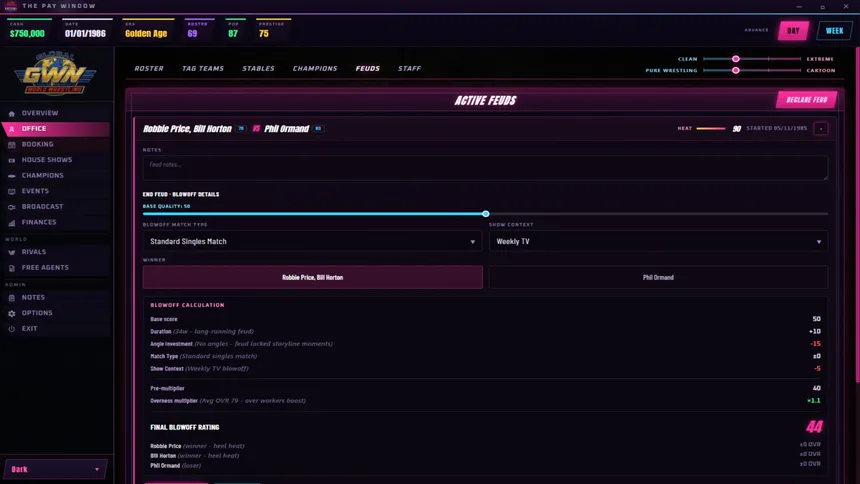The width and height of the screenshot is (860, 484).
Task: Click the Booking calendar icon
Action: [12, 145]
